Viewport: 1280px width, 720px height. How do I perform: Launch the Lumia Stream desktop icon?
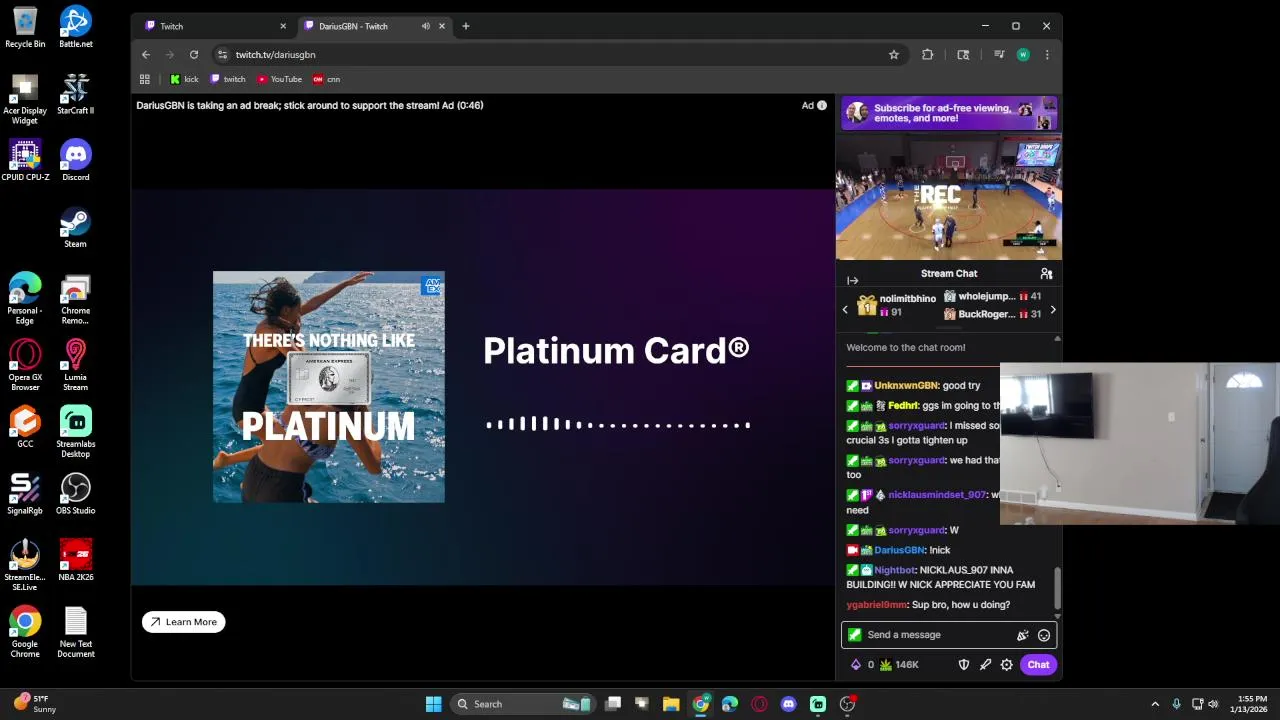(75, 365)
